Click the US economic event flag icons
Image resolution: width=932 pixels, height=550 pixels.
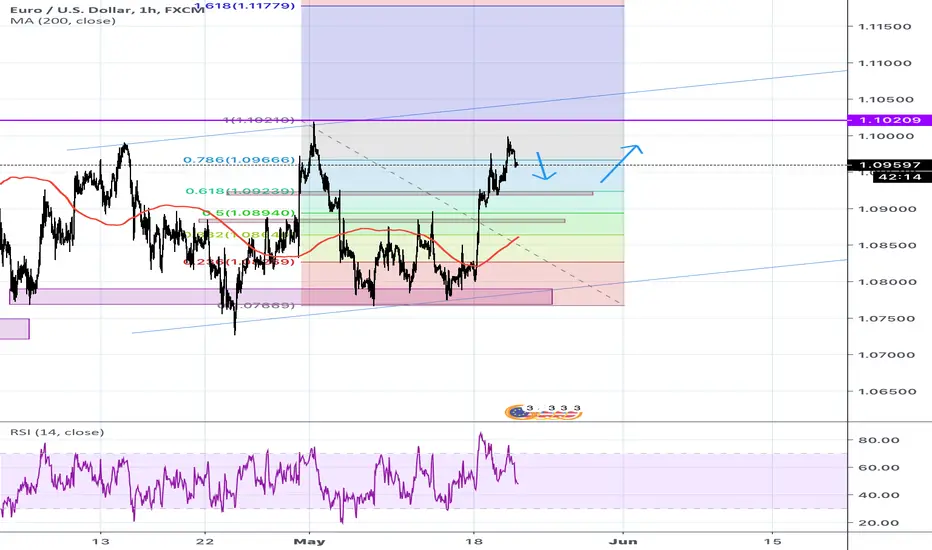[543, 411]
